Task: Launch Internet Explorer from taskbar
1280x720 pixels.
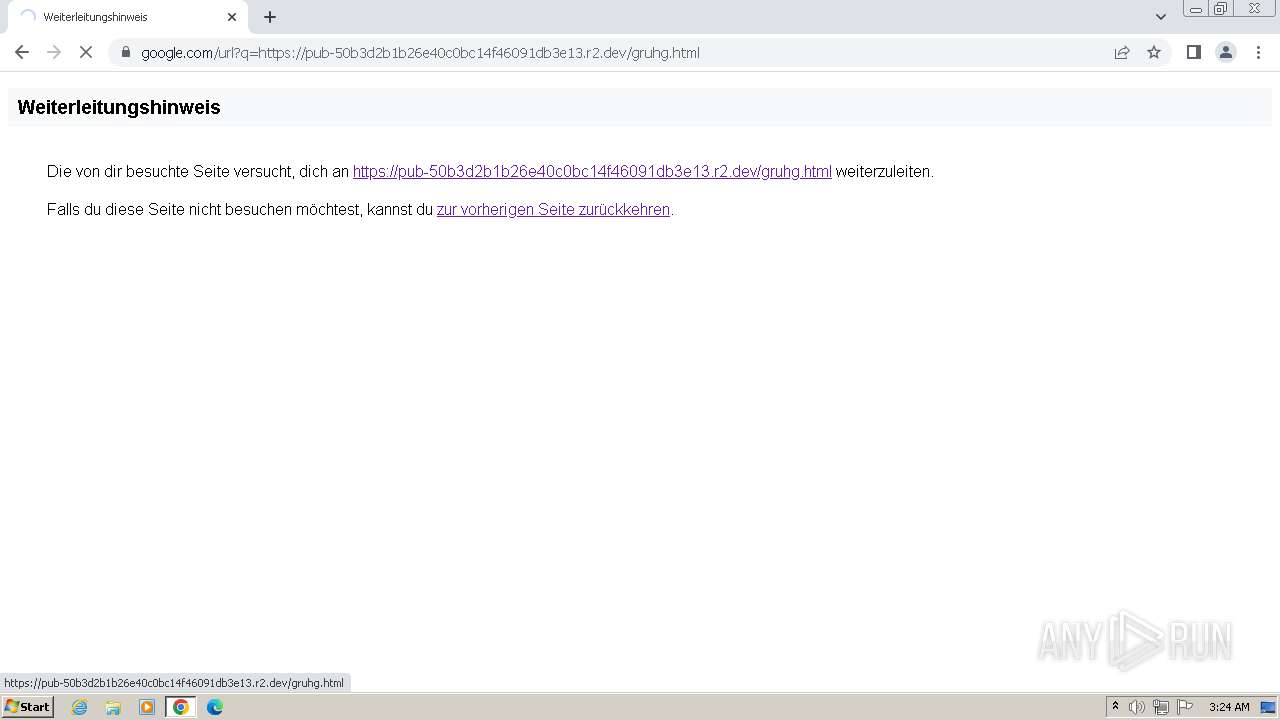Action: coord(80,707)
